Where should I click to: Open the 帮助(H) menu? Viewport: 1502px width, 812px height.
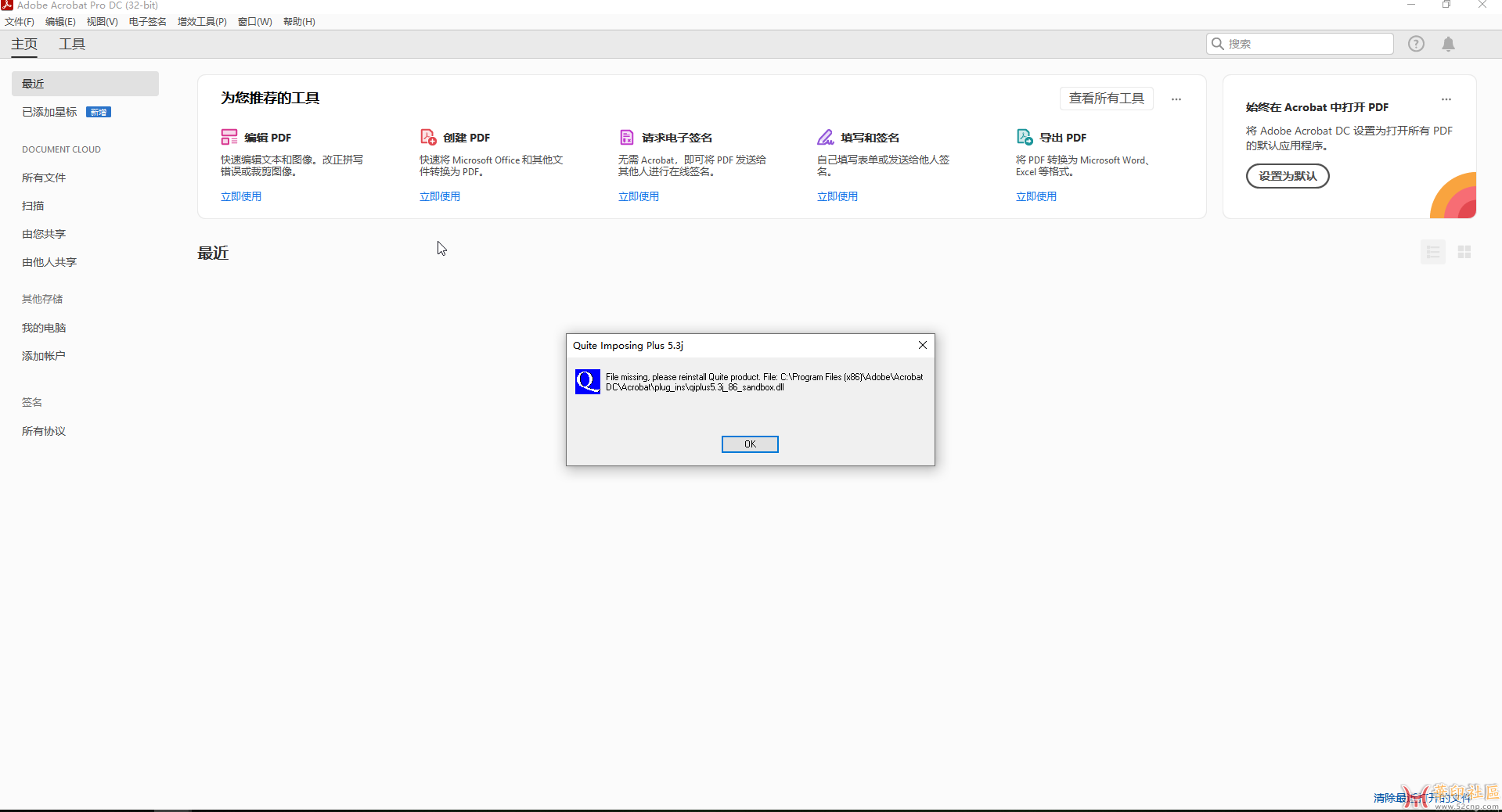(299, 22)
